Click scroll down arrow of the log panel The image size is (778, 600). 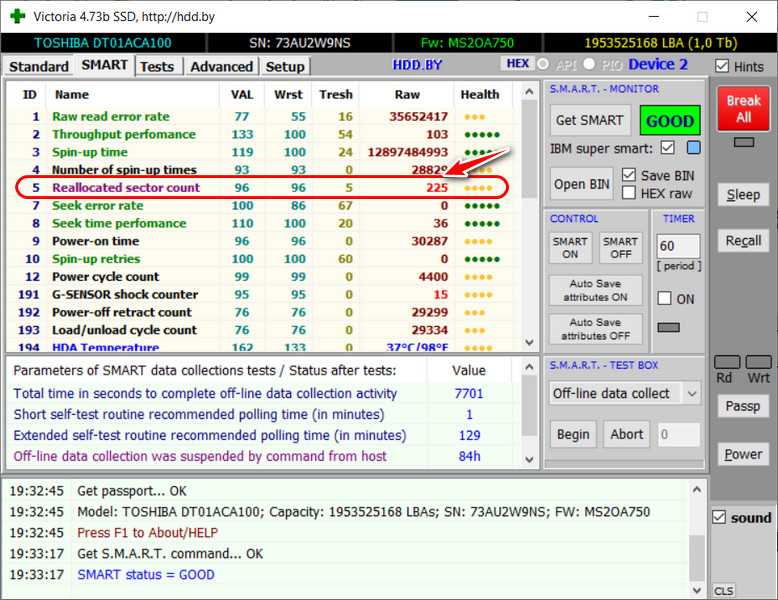(x=697, y=590)
